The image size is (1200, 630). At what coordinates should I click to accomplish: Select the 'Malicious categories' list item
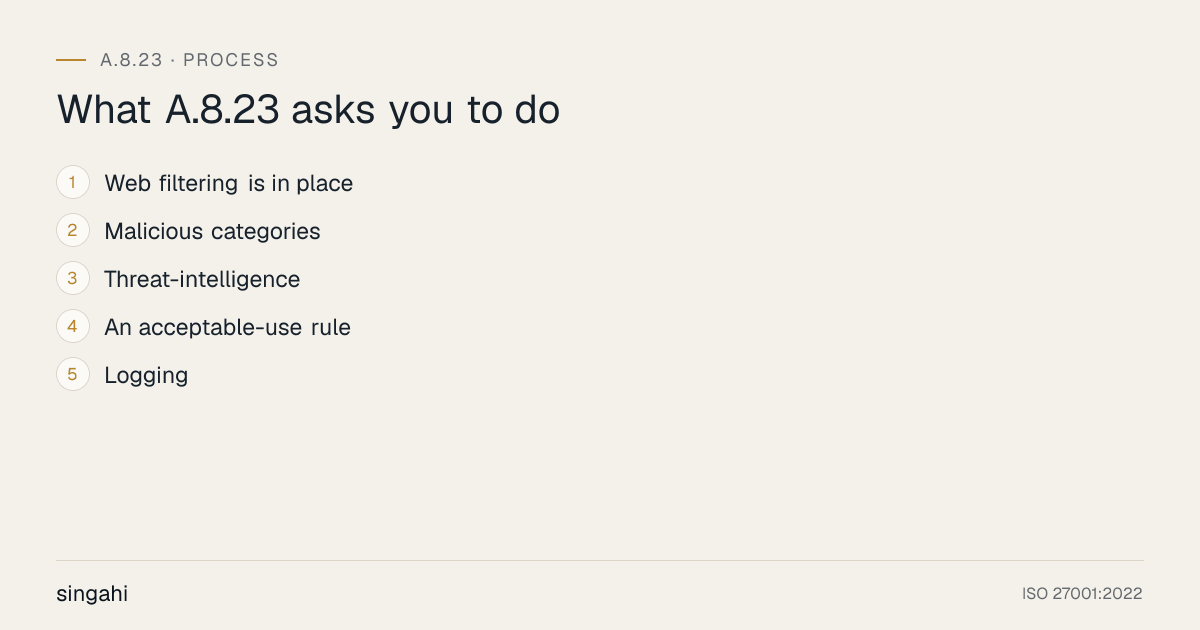212,231
